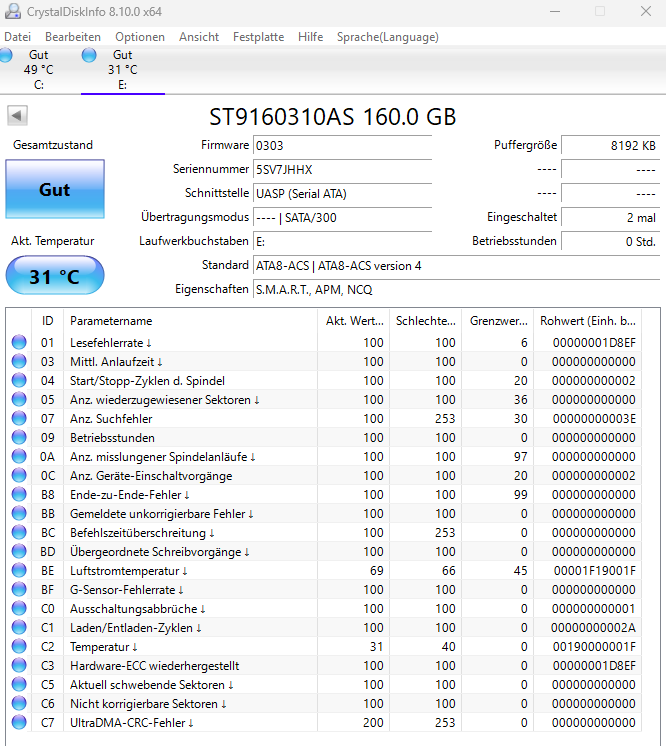Click status icon of Anz. Suchfehler row
Viewport: 666px width, 746px height.
[19, 419]
